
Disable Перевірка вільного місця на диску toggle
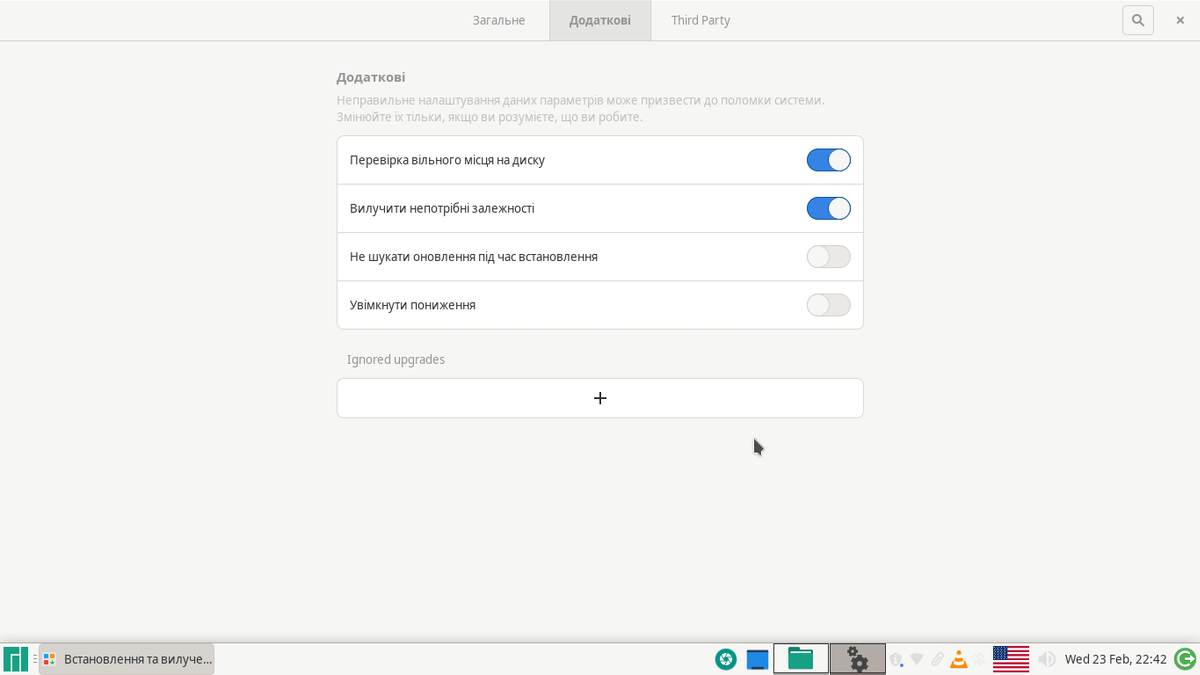click(x=828, y=160)
